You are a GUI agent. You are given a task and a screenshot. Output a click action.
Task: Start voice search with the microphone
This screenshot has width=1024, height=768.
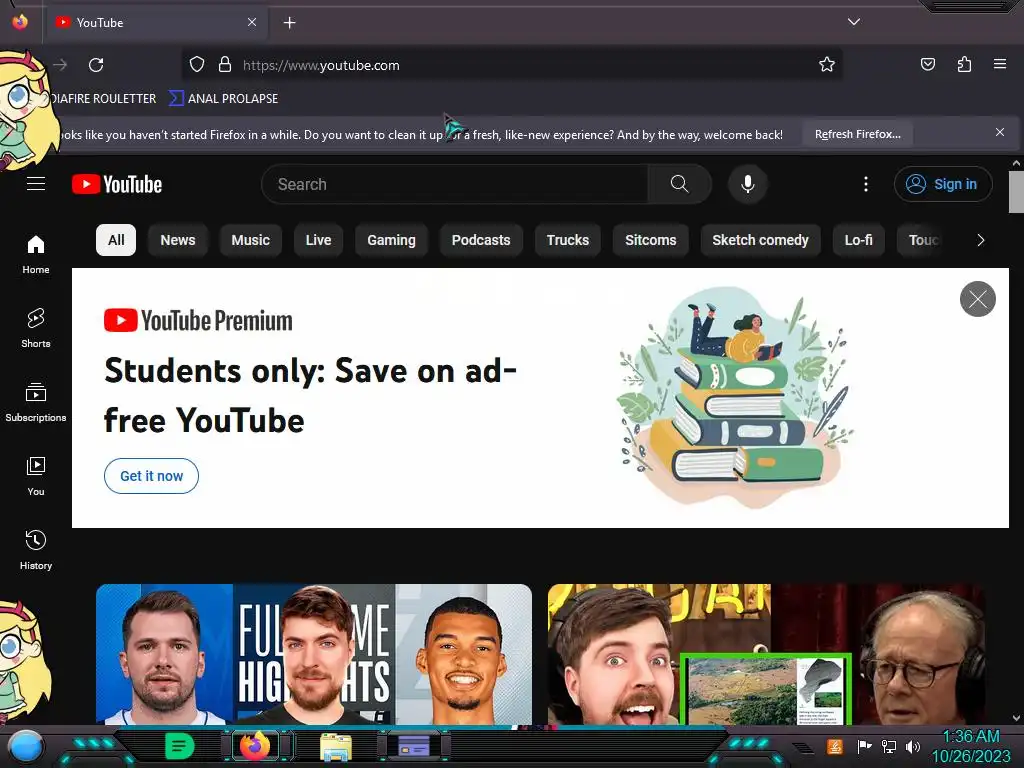pos(748,184)
